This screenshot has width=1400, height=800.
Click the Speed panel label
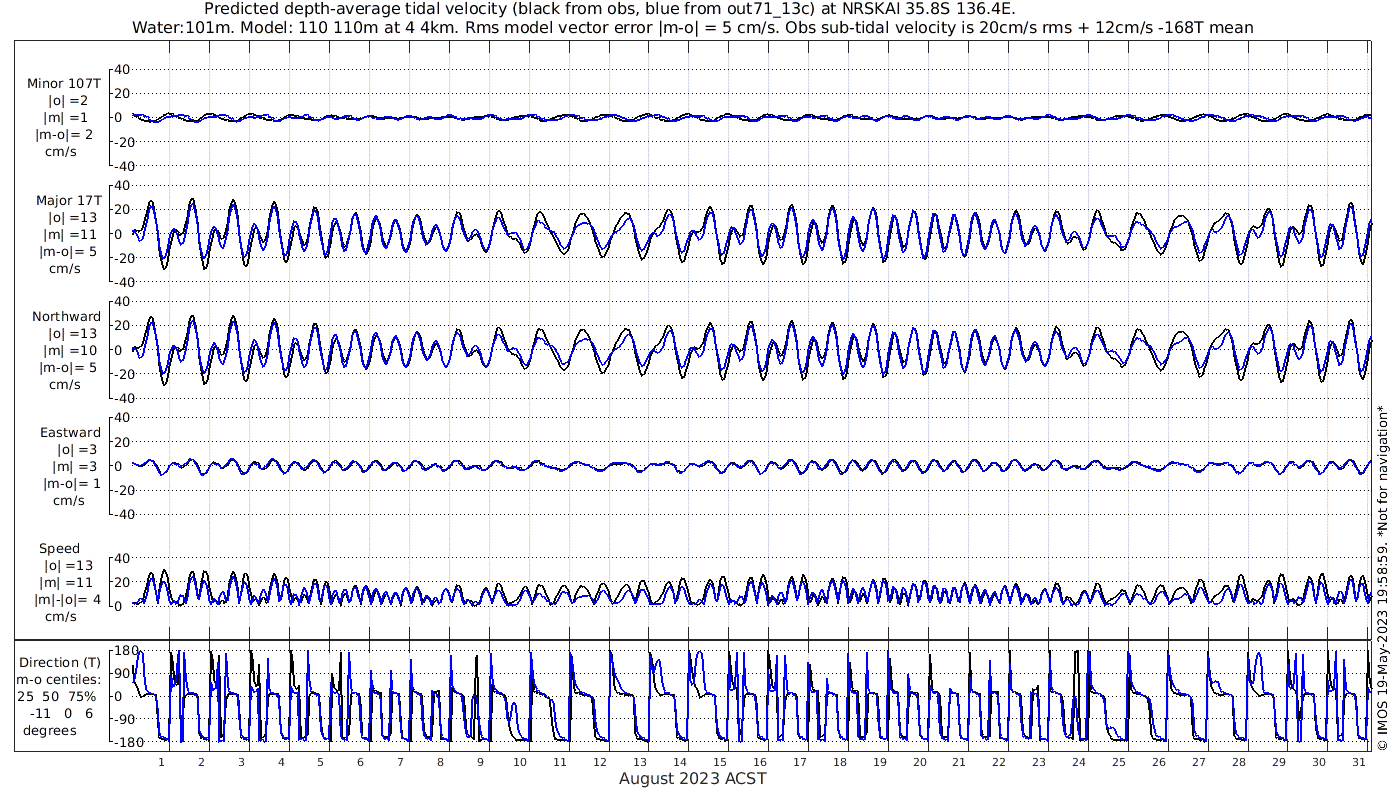pos(59,549)
